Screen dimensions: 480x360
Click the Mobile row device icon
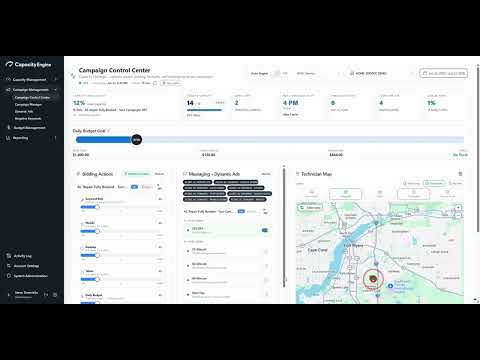pyautogui.click(x=82, y=224)
